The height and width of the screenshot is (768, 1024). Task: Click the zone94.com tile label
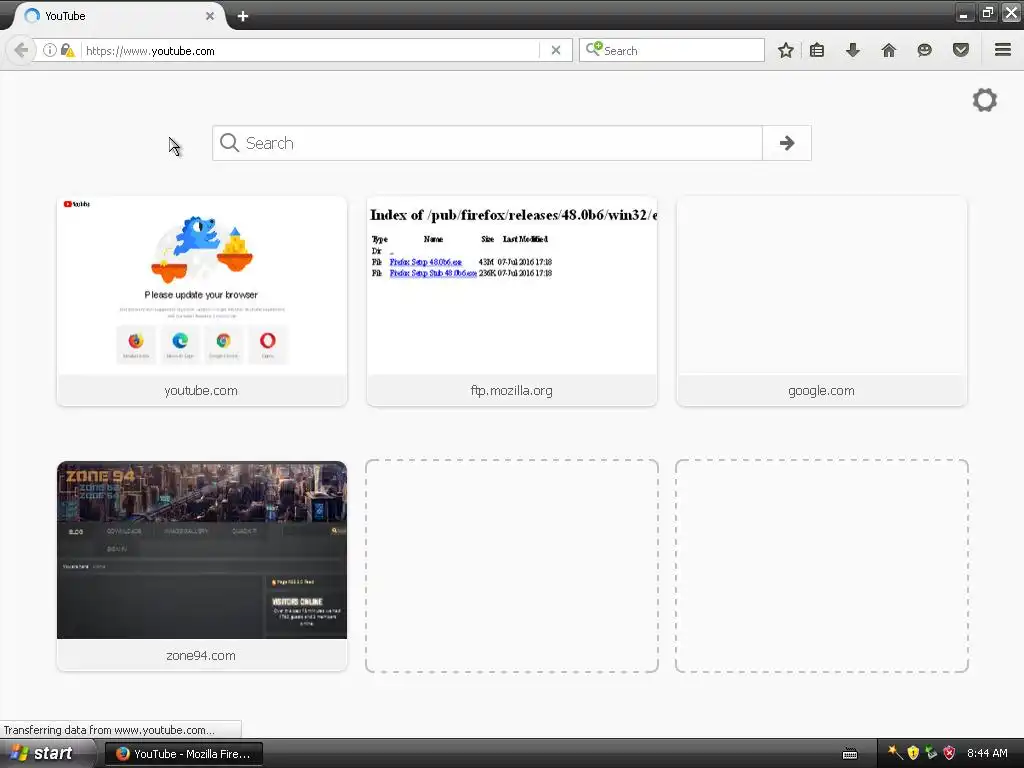point(201,656)
